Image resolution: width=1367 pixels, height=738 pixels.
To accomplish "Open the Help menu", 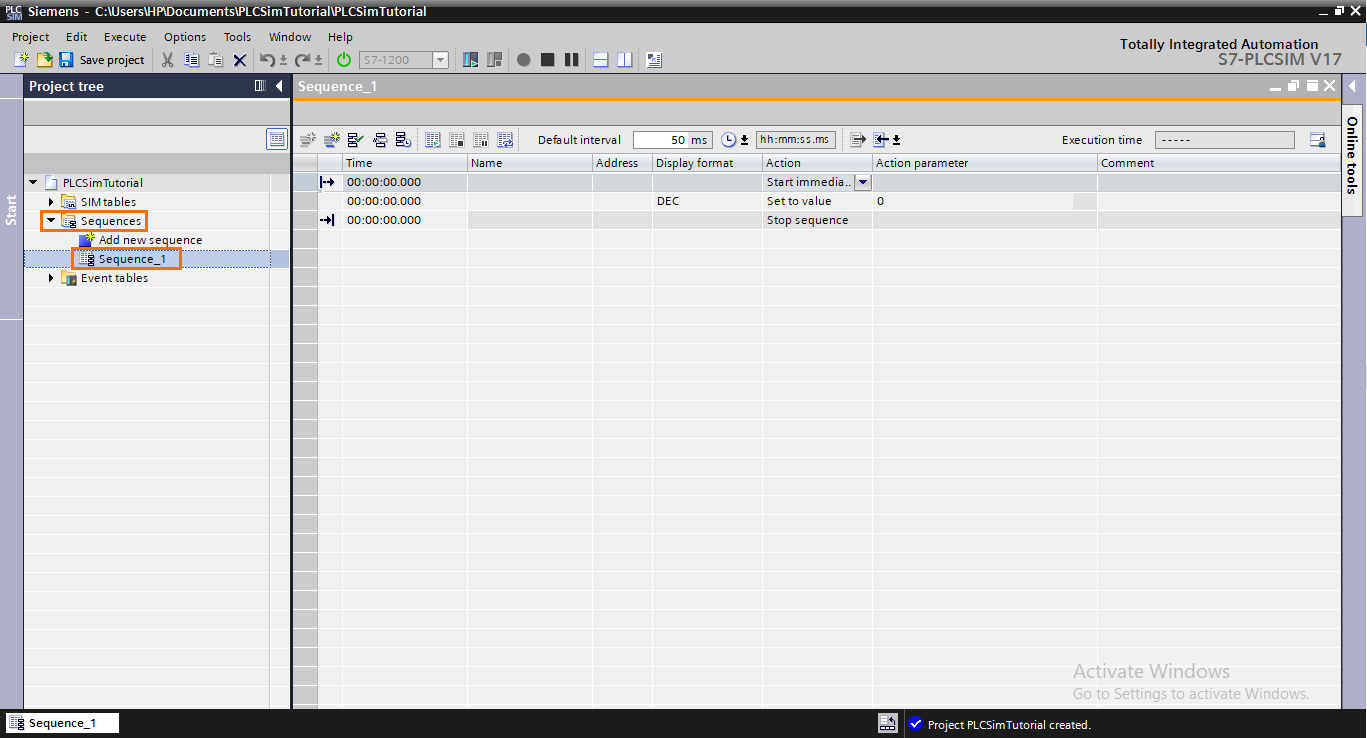I will coord(340,37).
